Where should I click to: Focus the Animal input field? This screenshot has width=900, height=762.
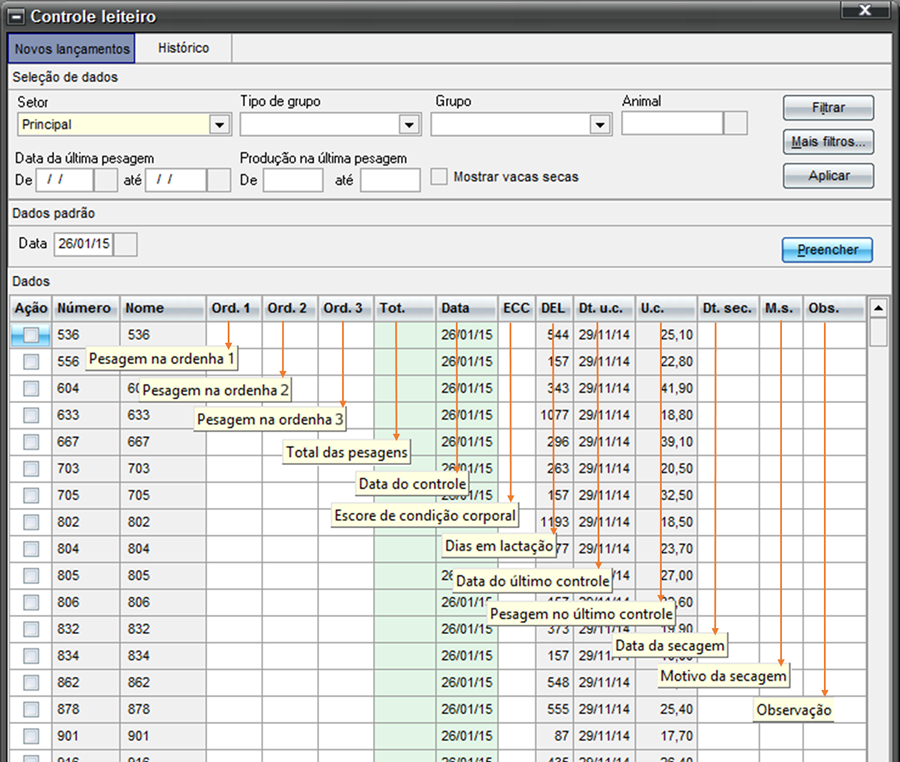click(672, 123)
